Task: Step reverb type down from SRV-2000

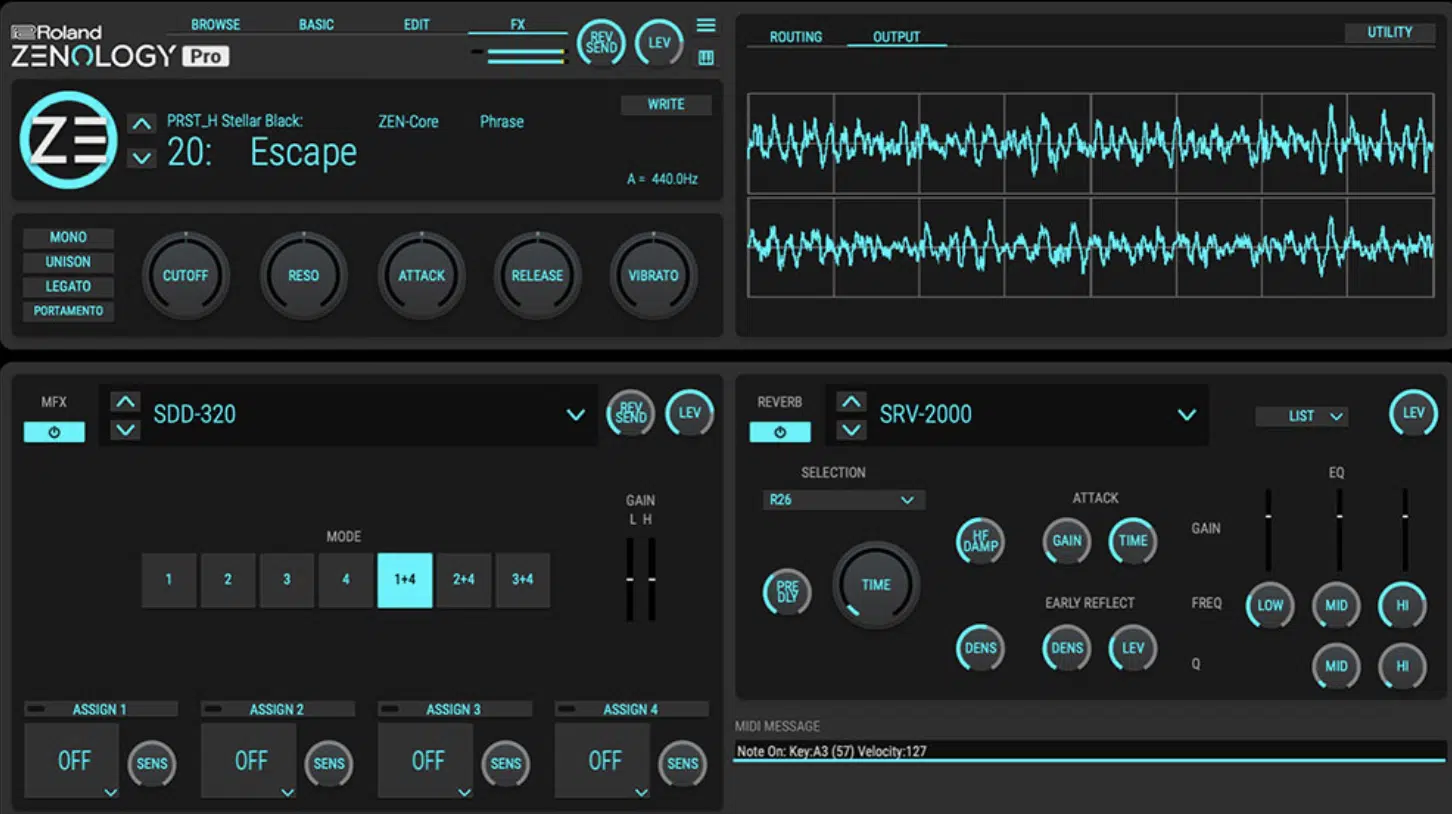Action: coord(851,430)
